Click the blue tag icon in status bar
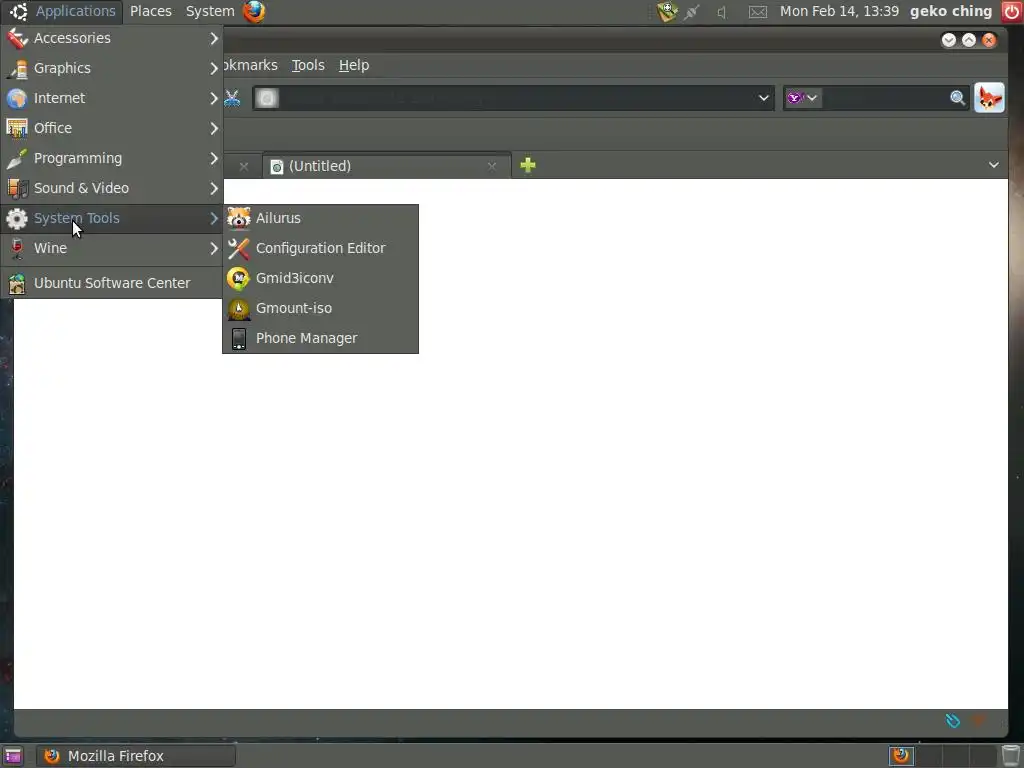 point(953,721)
